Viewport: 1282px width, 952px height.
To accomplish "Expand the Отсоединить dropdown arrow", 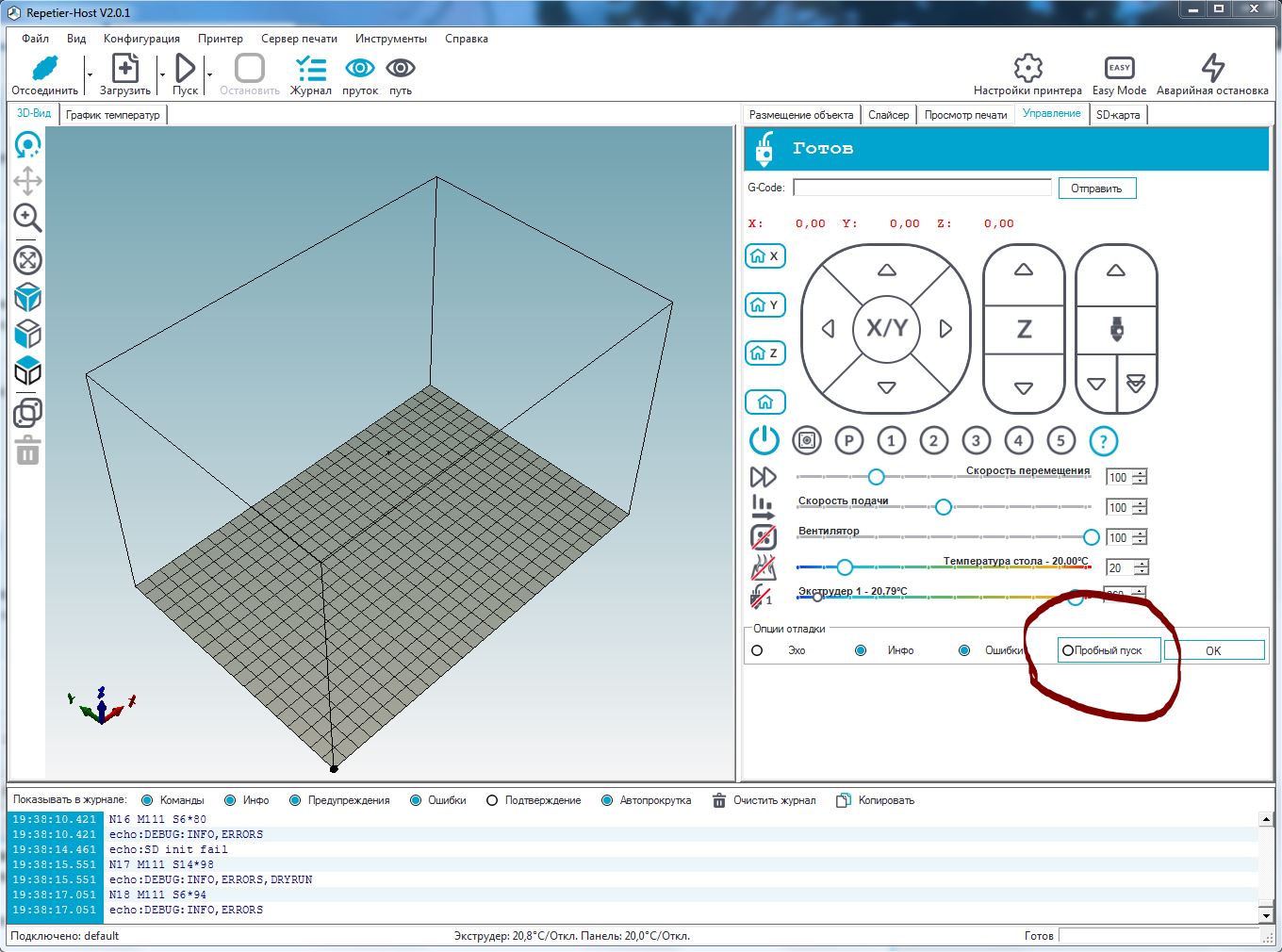I will [x=90, y=74].
